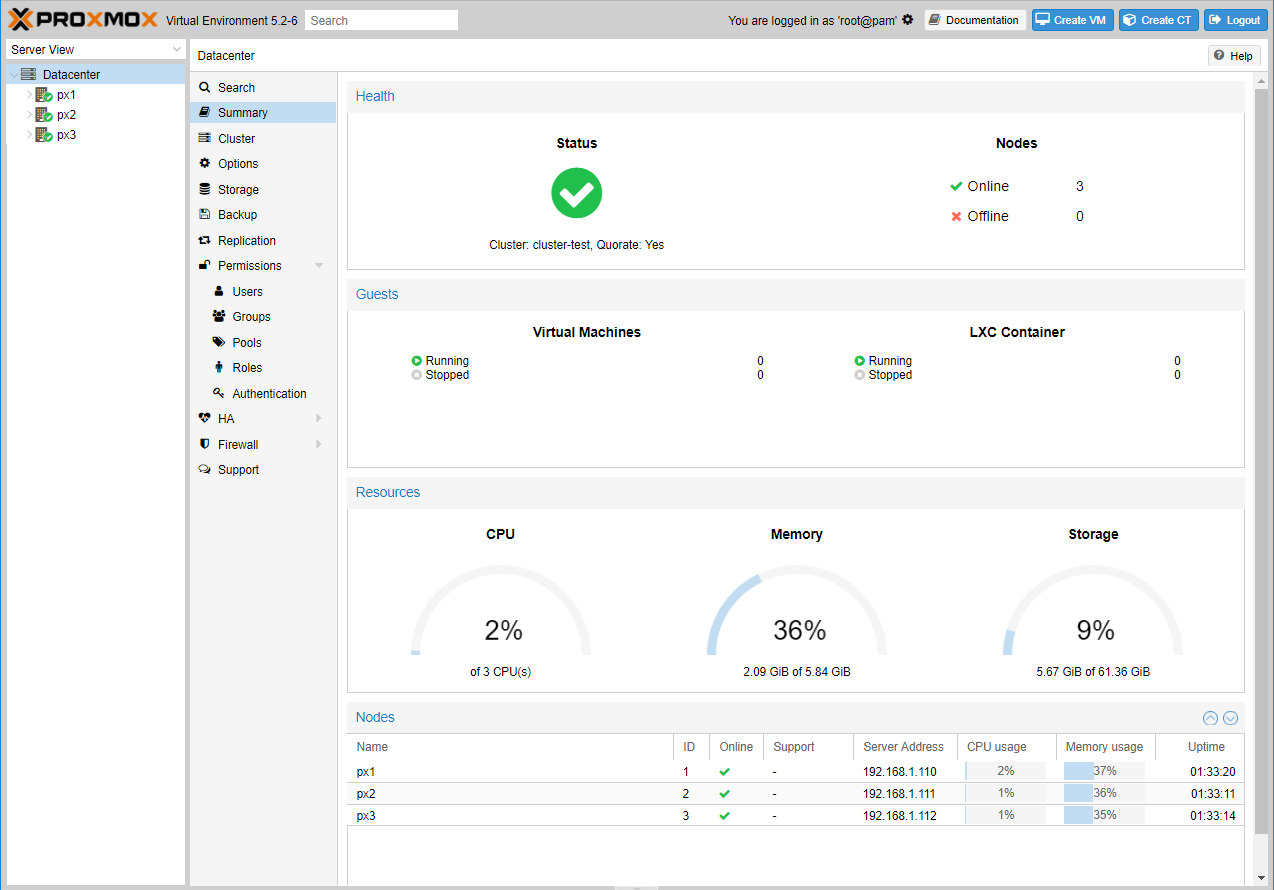Expand the px2 node in tree
The image size is (1274, 890).
click(x=29, y=115)
